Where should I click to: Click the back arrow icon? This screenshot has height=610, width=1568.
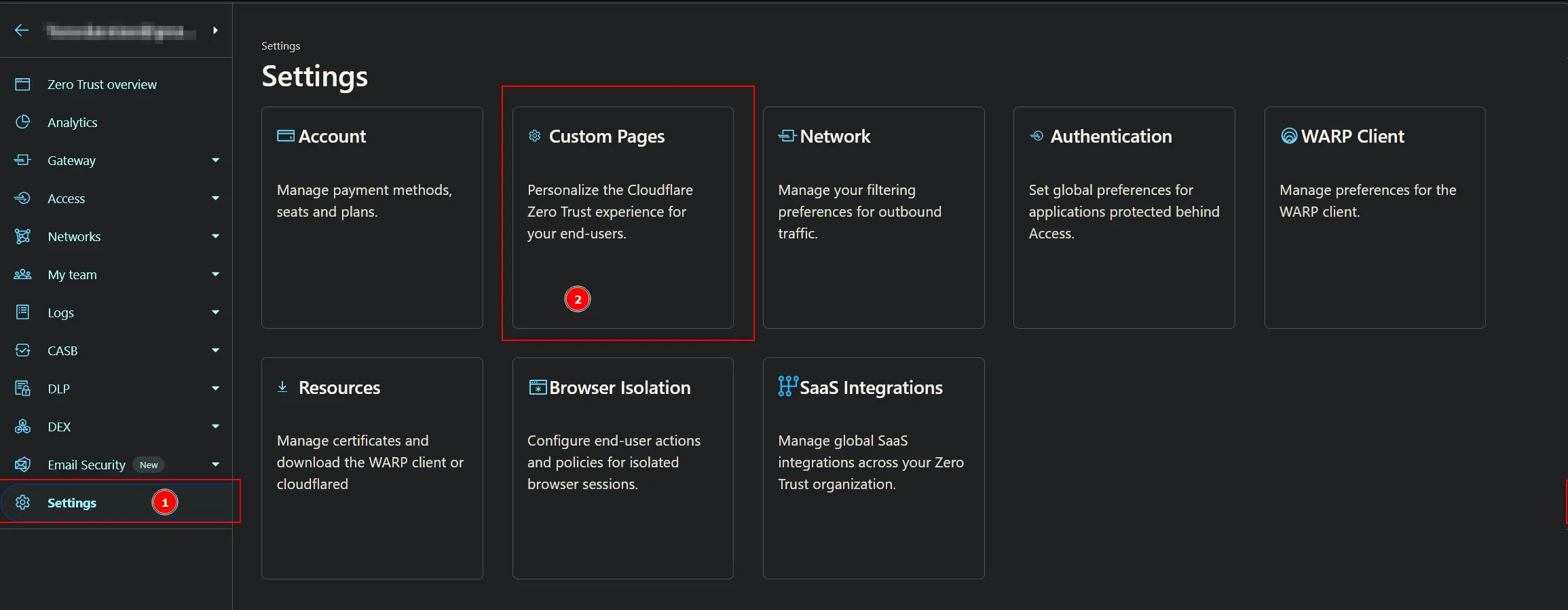[x=22, y=30]
